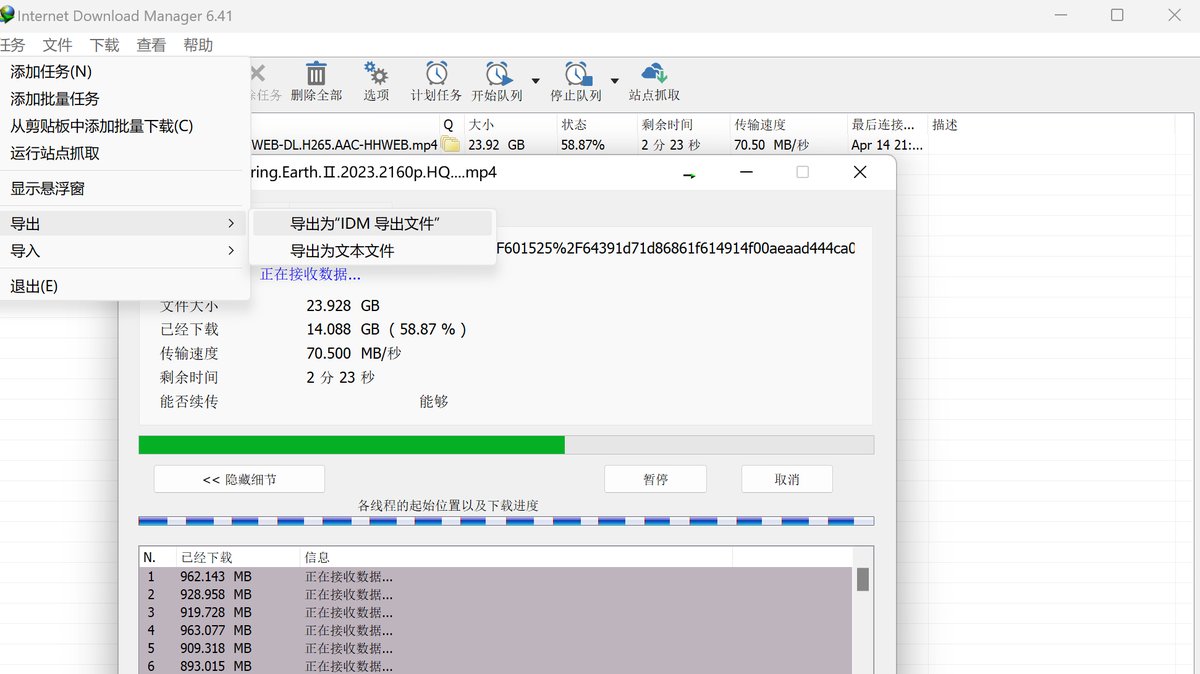Select 导出为"IDM 导出文件" submenu item
The width and height of the screenshot is (1200, 674).
click(x=372, y=224)
